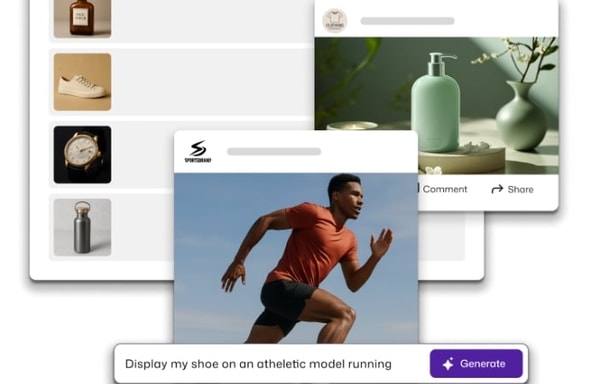Click the Sportsbrand logo icon

(x=198, y=151)
